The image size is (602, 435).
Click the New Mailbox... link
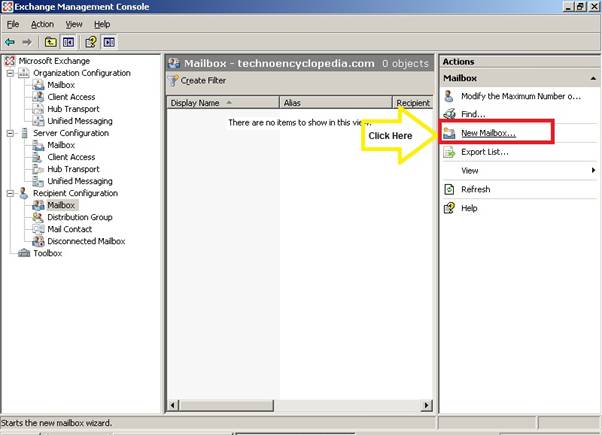488,133
